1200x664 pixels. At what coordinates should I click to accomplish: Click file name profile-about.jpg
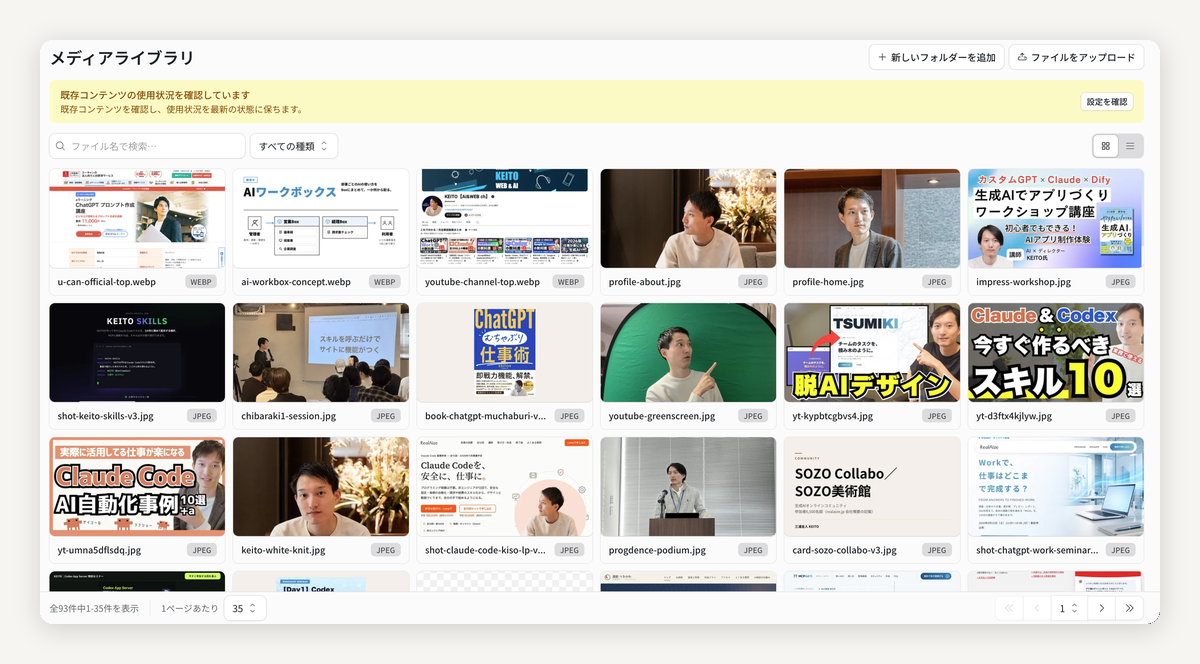coord(645,282)
